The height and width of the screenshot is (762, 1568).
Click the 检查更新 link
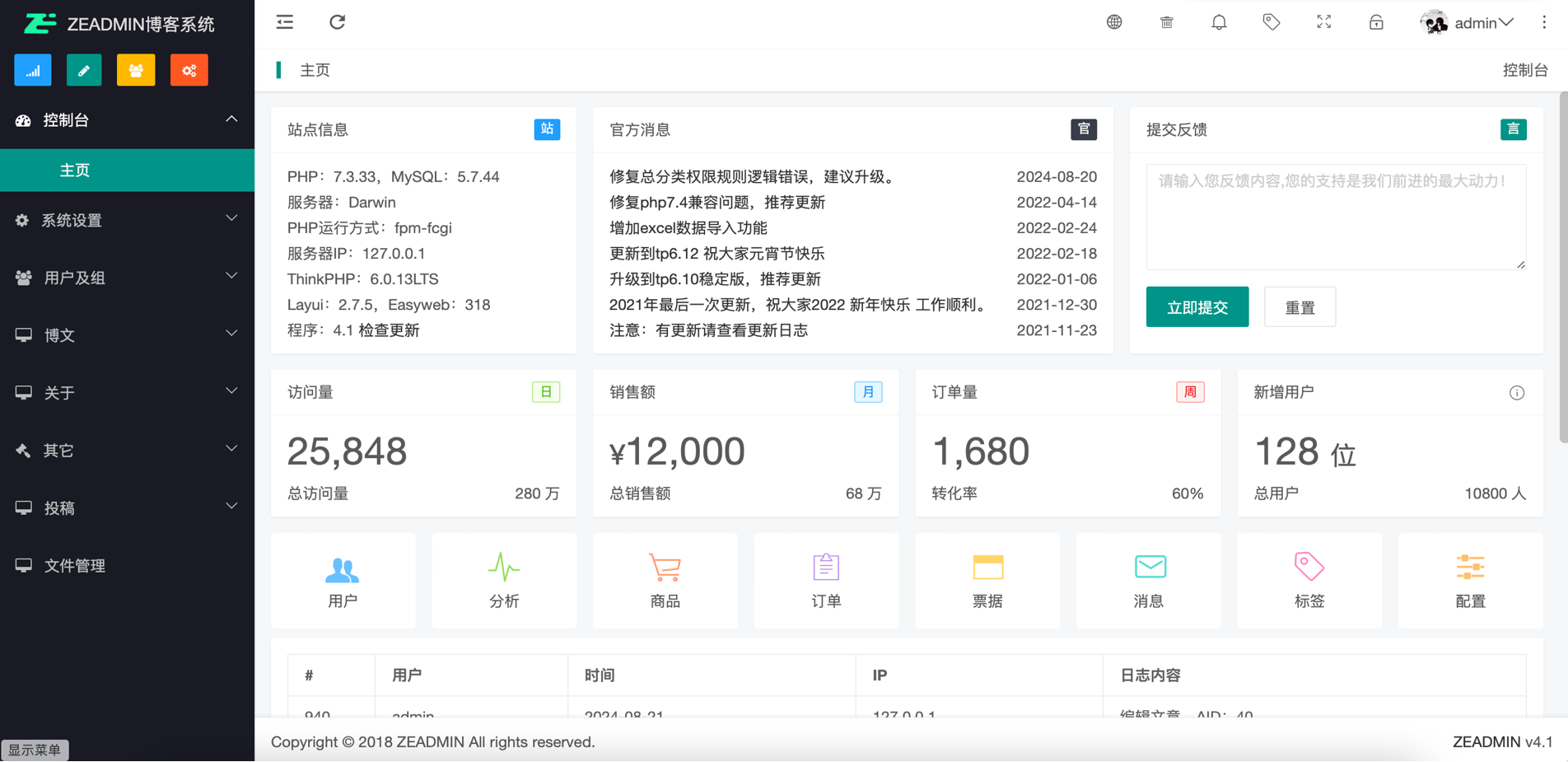[x=389, y=330]
